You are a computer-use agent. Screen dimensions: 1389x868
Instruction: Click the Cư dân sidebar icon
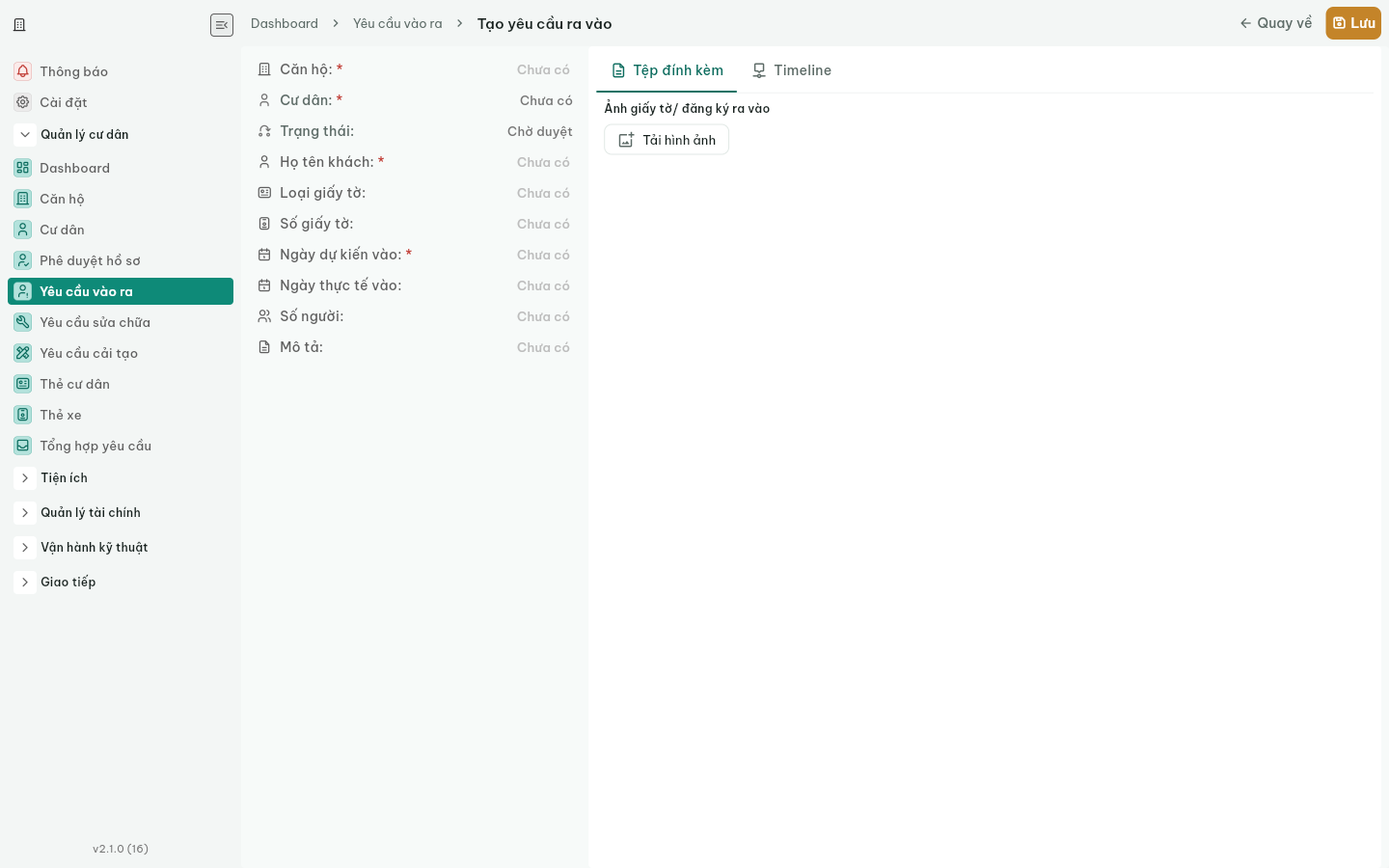(23, 230)
